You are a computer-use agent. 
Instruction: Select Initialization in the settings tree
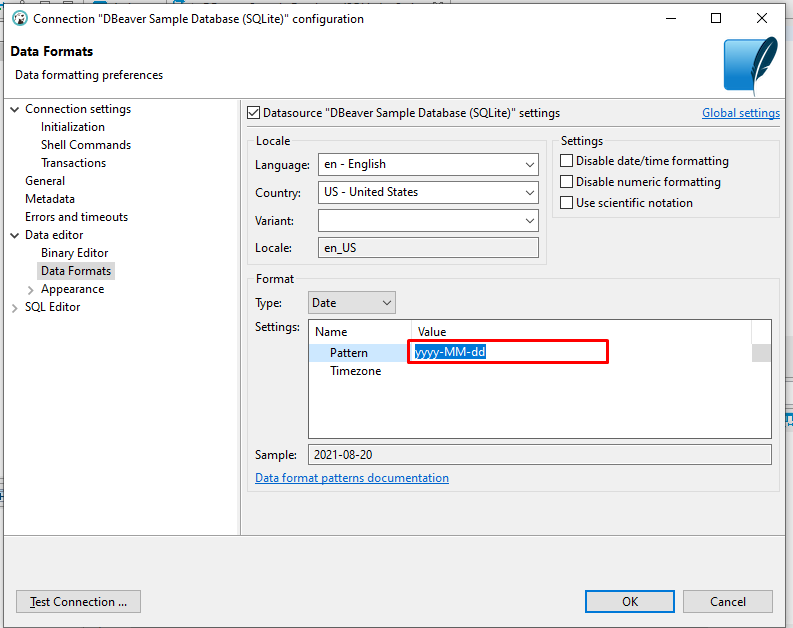73,127
